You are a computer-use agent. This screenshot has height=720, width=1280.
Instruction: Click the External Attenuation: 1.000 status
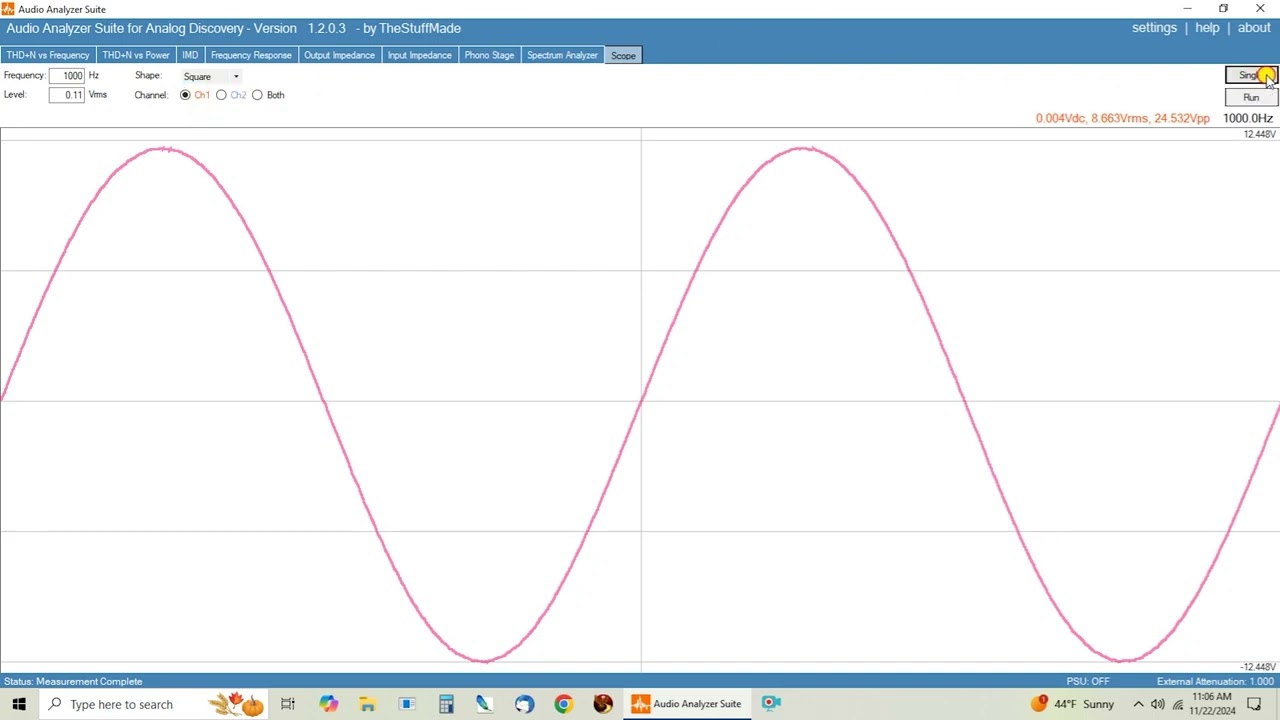click(x=1215, y=681)
